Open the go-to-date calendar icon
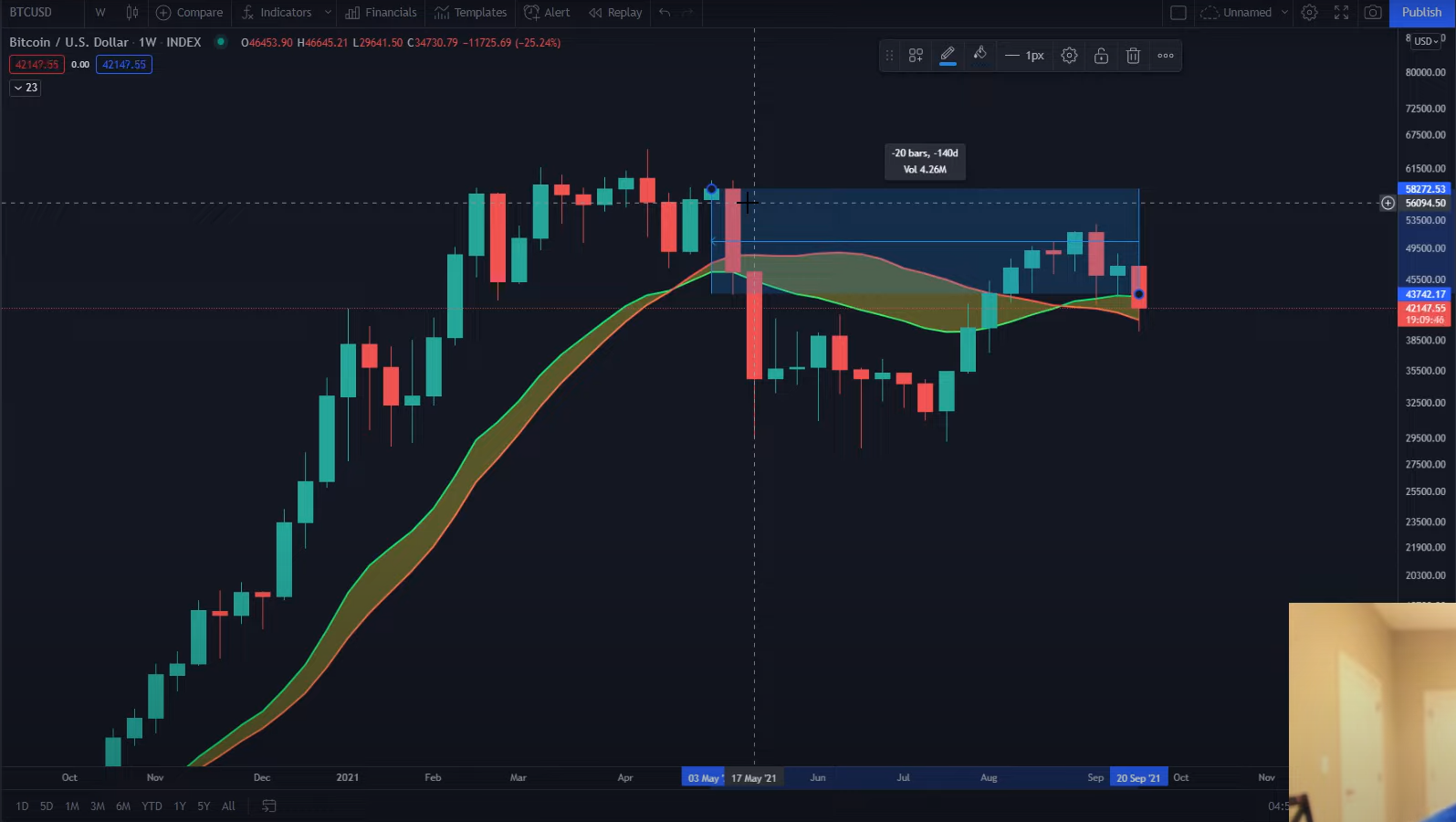This screenshot has width=1456, height=822. pyautogui.click(x=269, y=806)
